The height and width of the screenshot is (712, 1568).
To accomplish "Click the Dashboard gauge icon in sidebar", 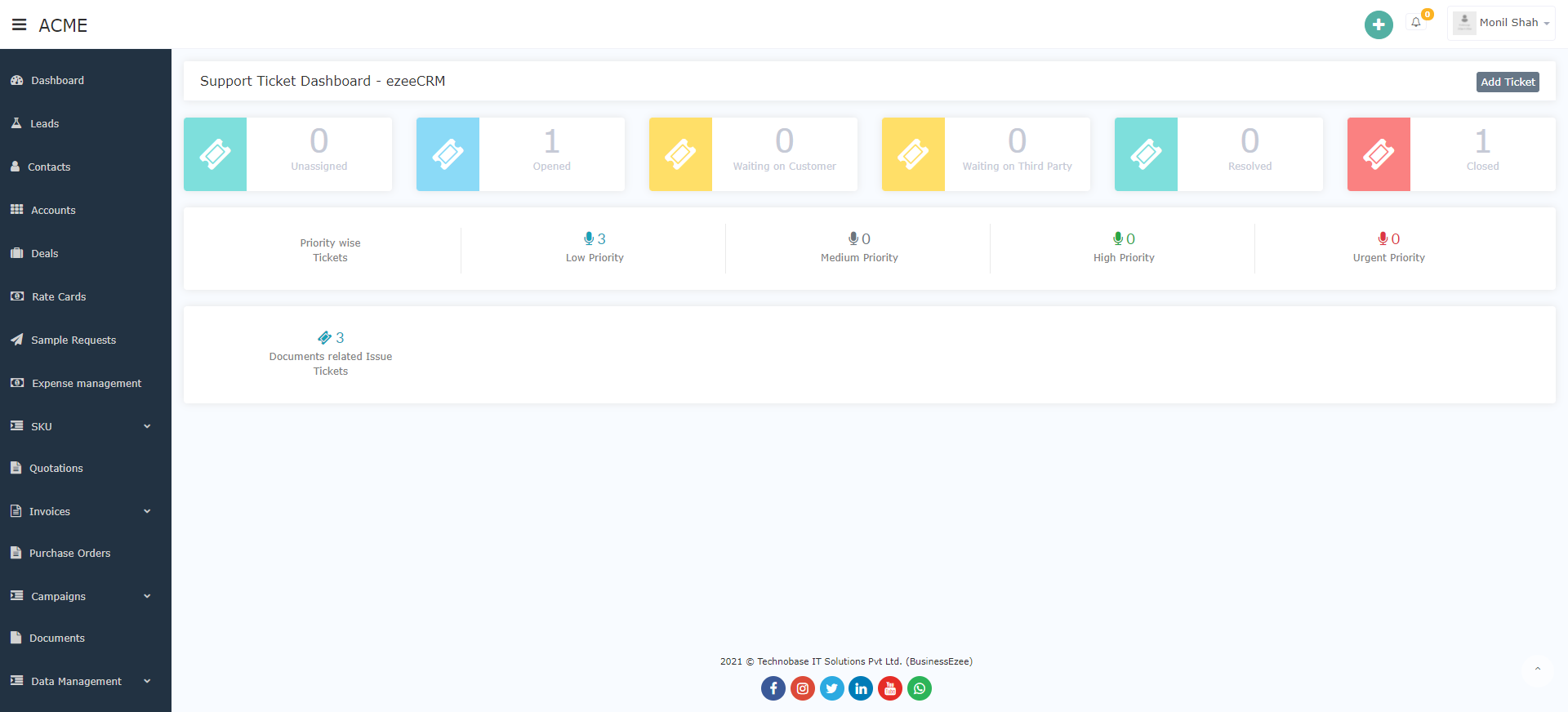I will [16, 80].
